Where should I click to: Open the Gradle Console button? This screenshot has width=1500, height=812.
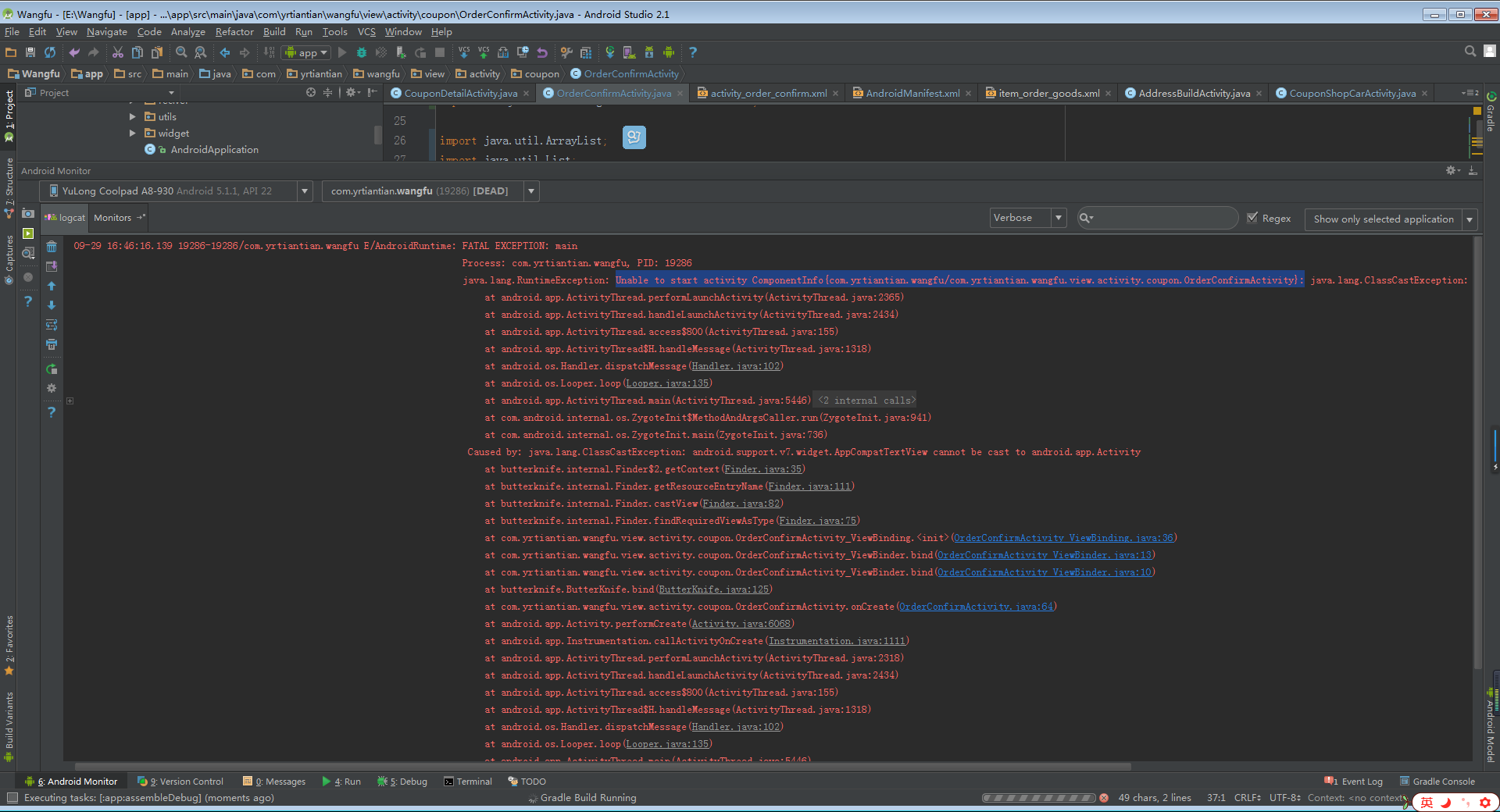[1437, 781]
